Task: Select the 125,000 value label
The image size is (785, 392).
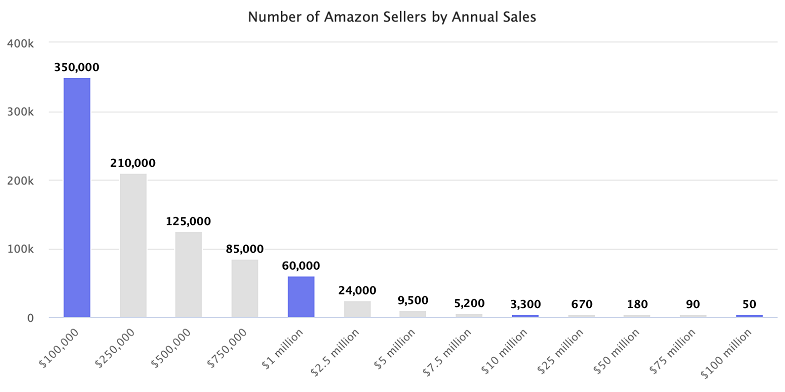Action: (189, 221)
